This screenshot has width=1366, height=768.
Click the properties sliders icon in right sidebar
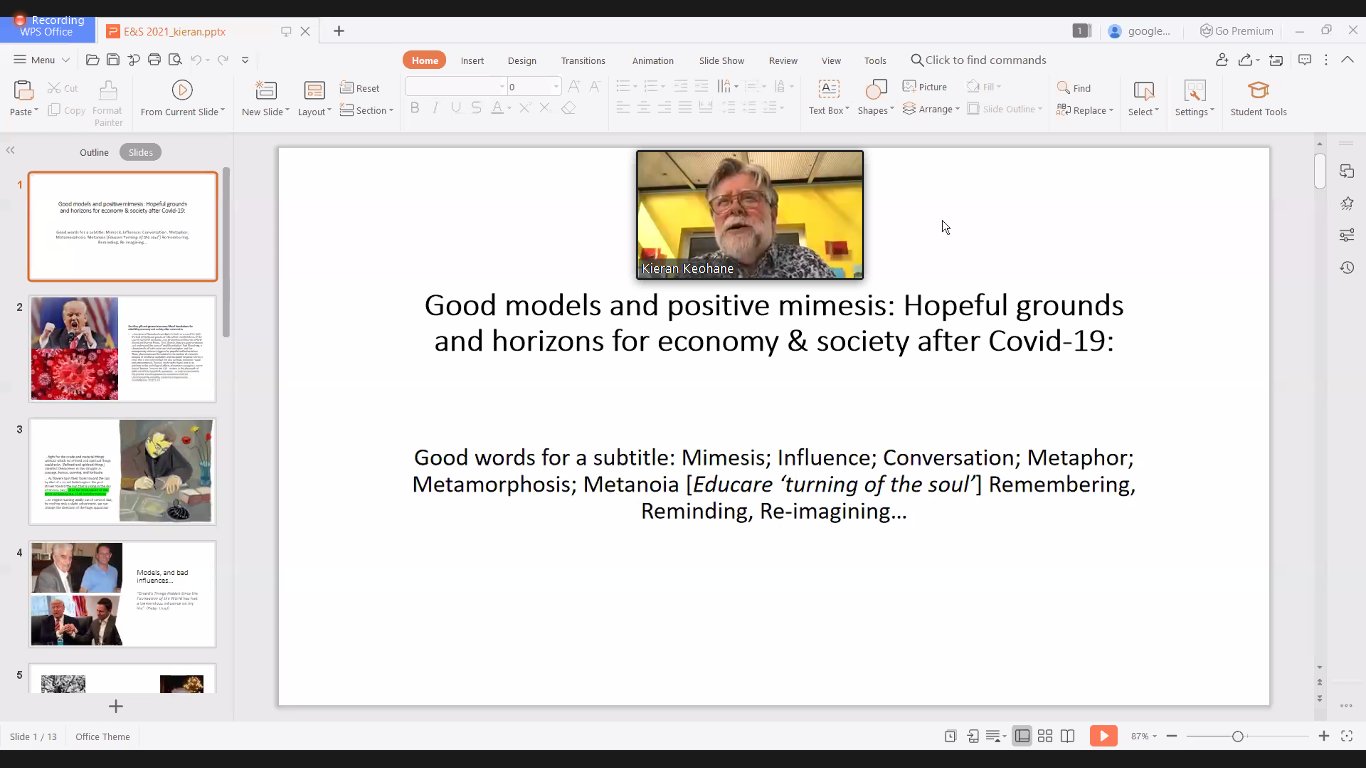click(1347, 235)
